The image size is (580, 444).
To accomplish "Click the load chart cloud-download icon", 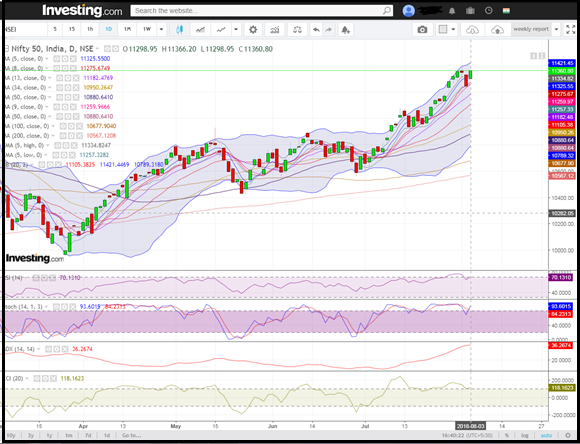I will click(472, 30).
